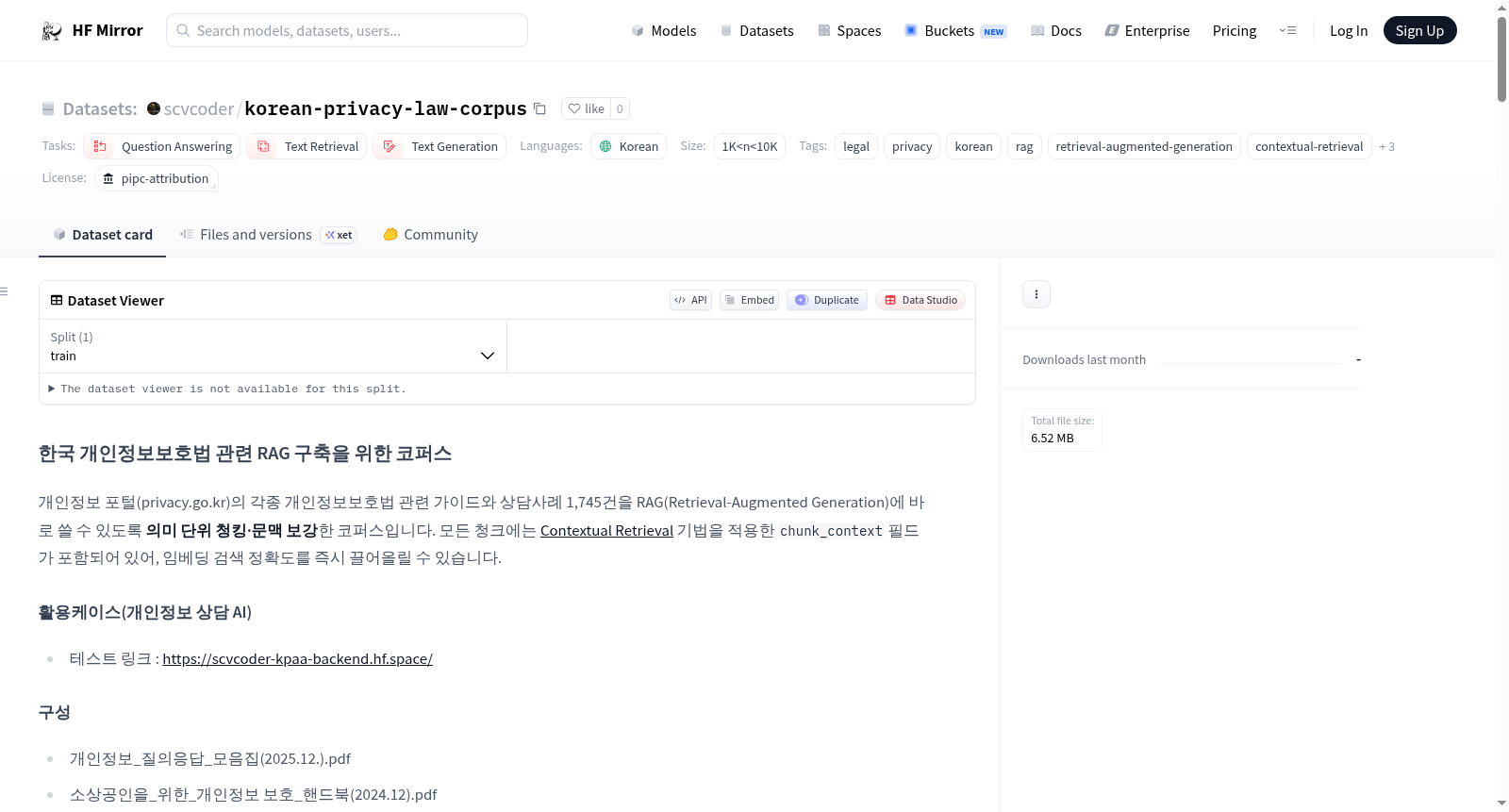Screen dimensions: 1509x812
Task: Open the scvcoder-kpaa-backend.hf.space link
Action: point(297,659)
